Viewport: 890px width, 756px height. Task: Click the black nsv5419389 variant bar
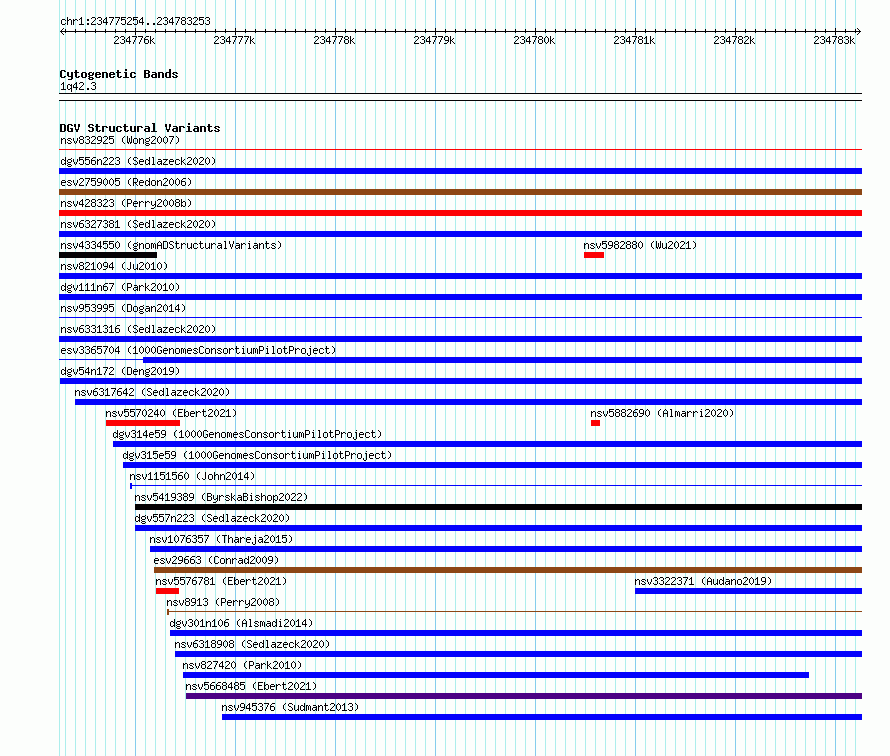[x=498, y=507]
